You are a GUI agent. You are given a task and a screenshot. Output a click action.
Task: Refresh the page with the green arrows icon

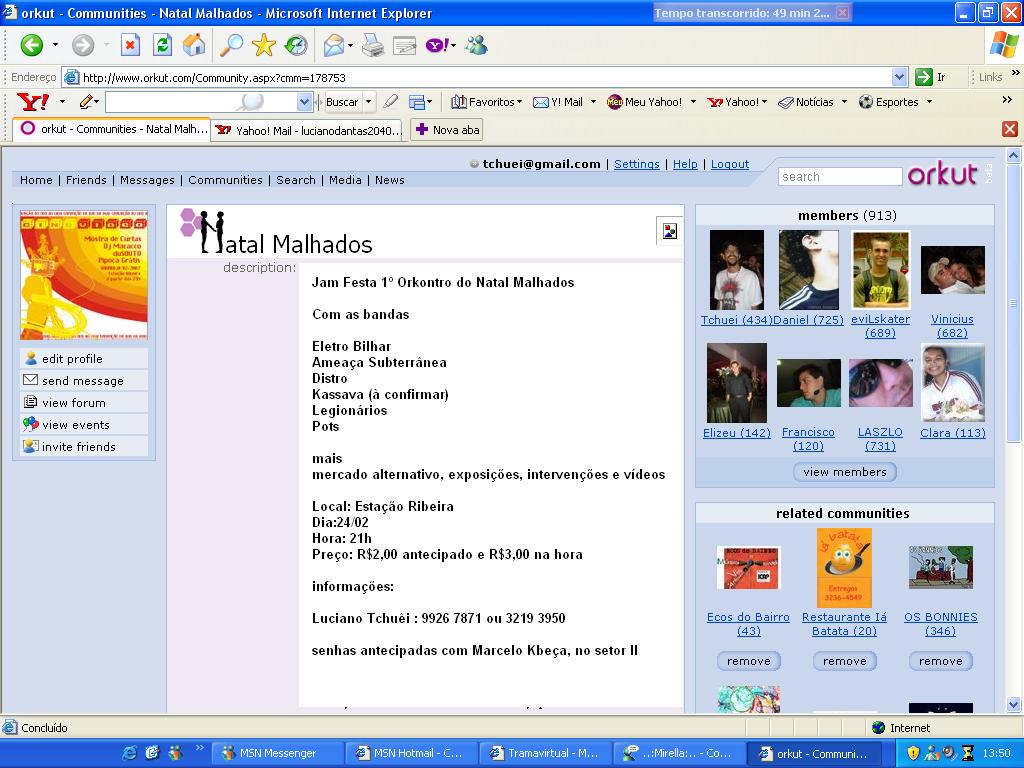(x=162, y=45)
